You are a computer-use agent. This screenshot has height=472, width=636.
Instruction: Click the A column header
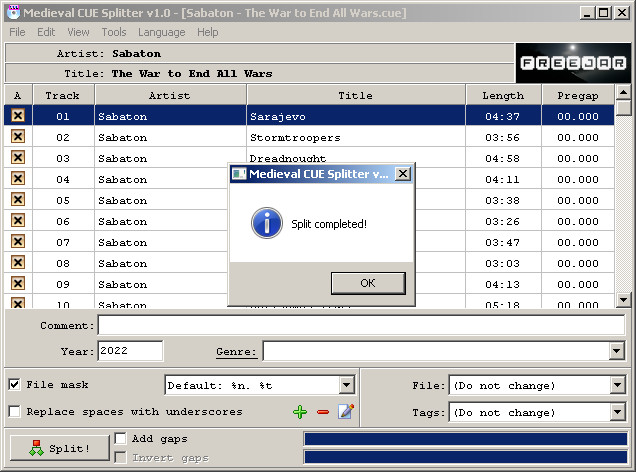(x=18, y=96)
